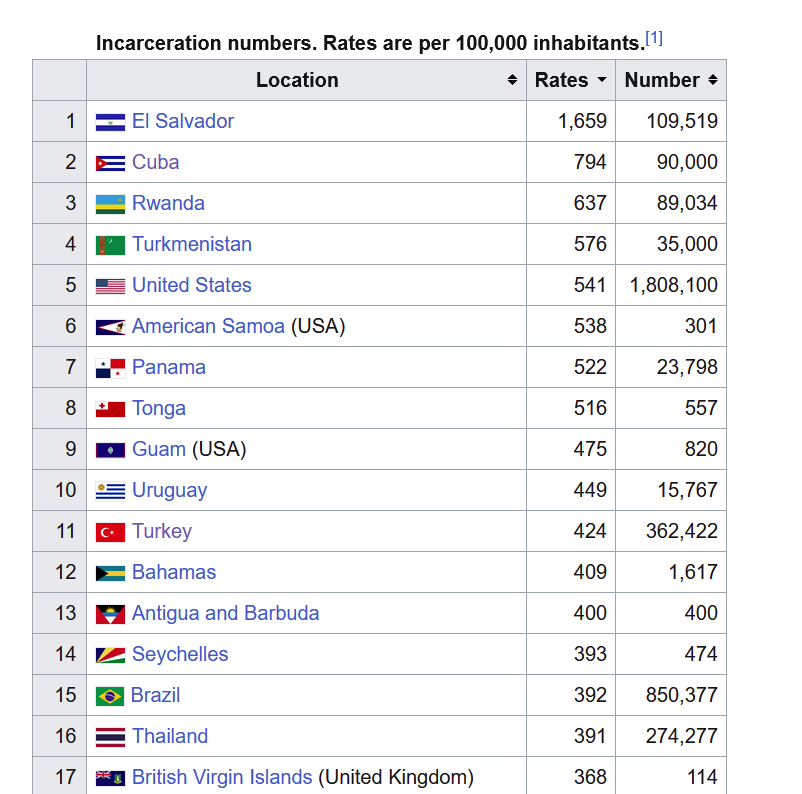Click the United States flag icon
The image size is (802, 794).
point(110,286)
